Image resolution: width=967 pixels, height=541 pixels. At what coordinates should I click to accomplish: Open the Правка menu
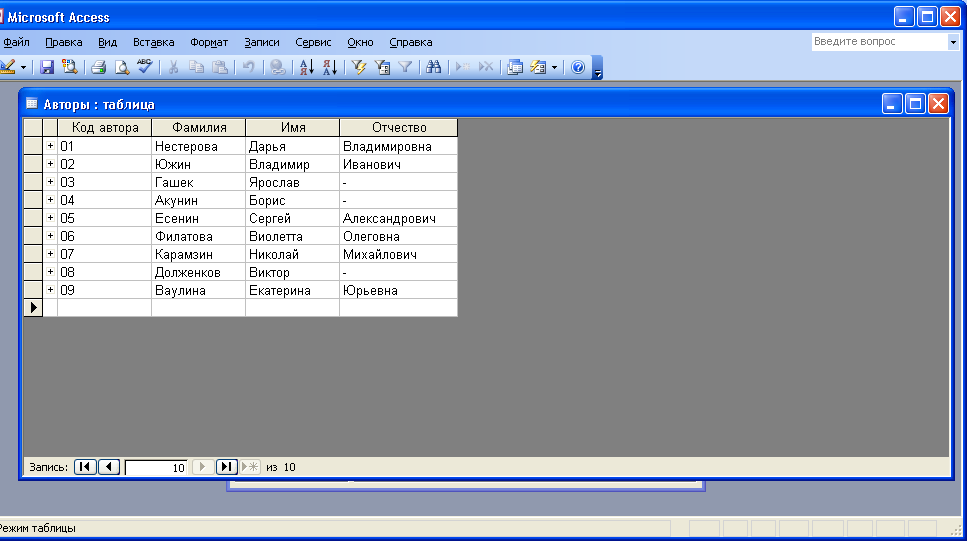point(64,43)
